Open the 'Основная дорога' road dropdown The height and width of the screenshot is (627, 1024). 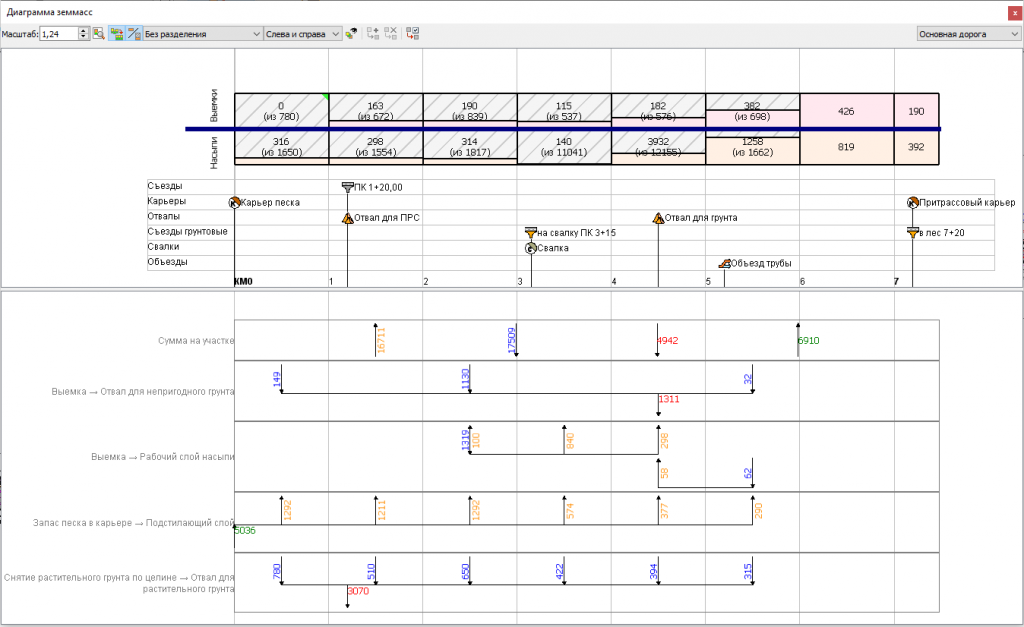[x=968, y=34]
